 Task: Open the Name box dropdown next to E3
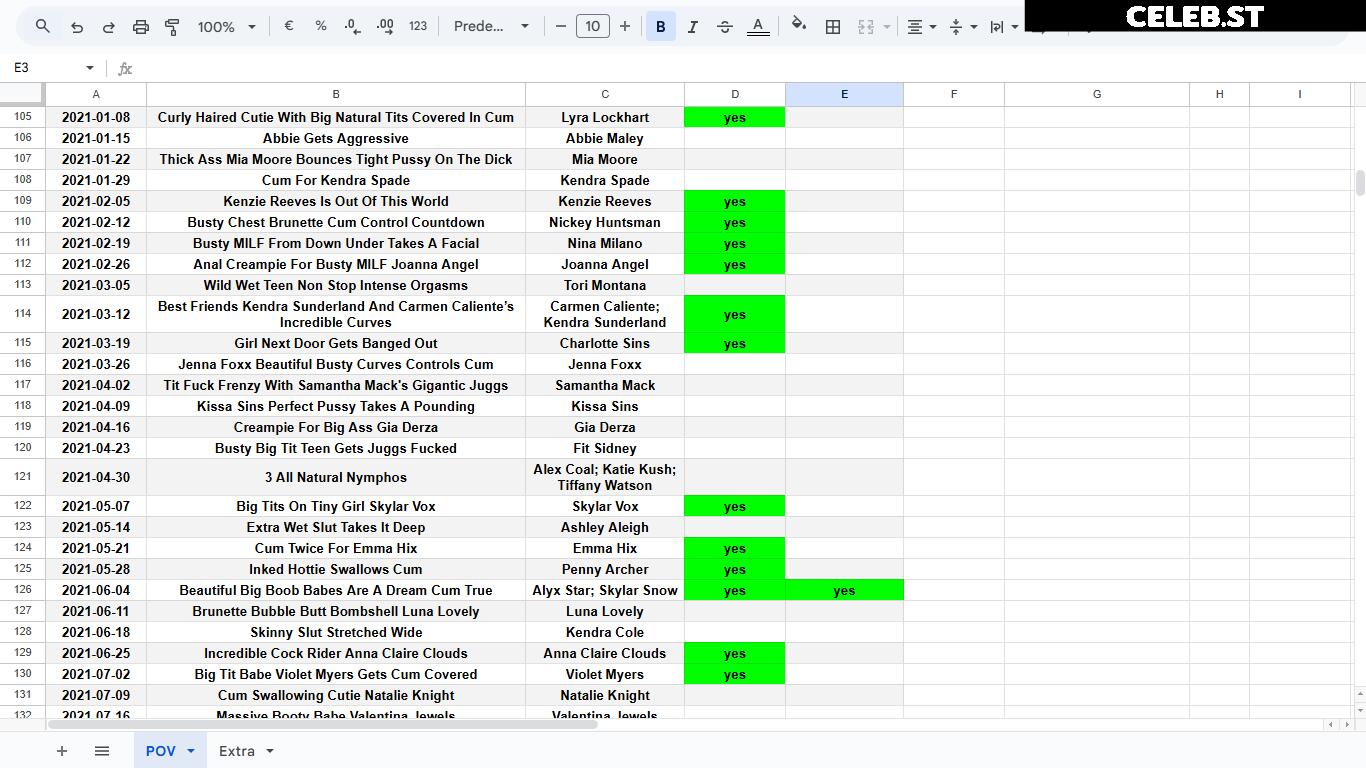[90, 68]
